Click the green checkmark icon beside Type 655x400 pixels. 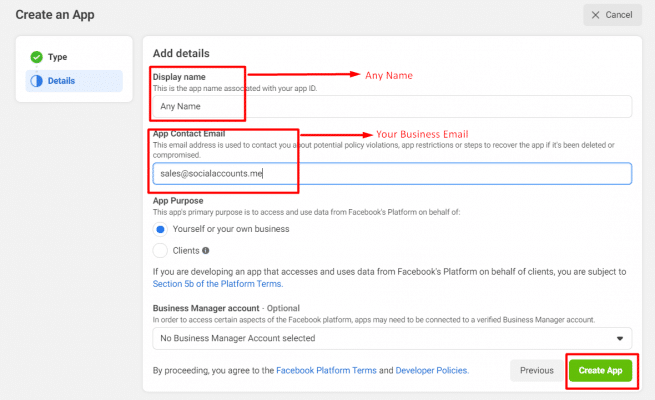pos(37,57)
